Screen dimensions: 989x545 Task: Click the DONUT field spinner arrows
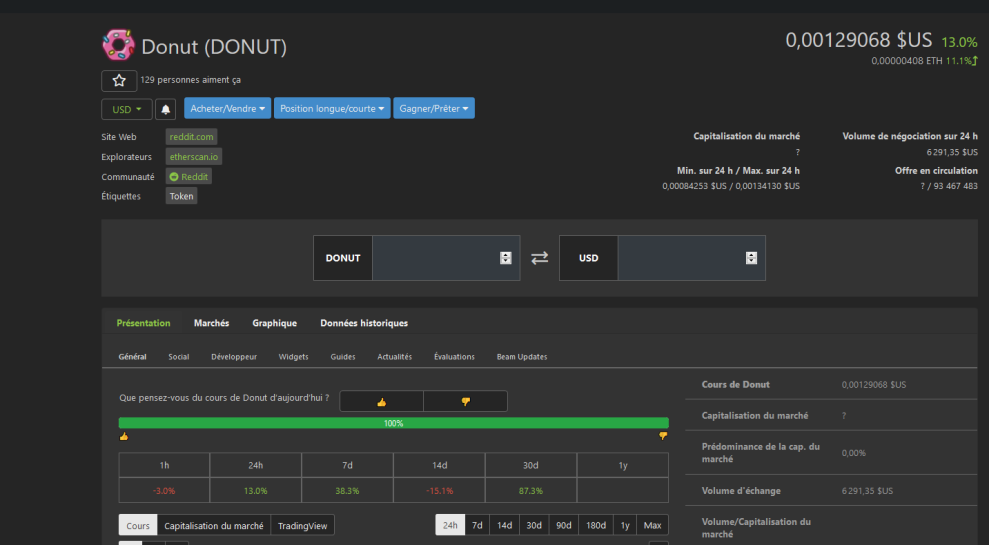[505, 258]
